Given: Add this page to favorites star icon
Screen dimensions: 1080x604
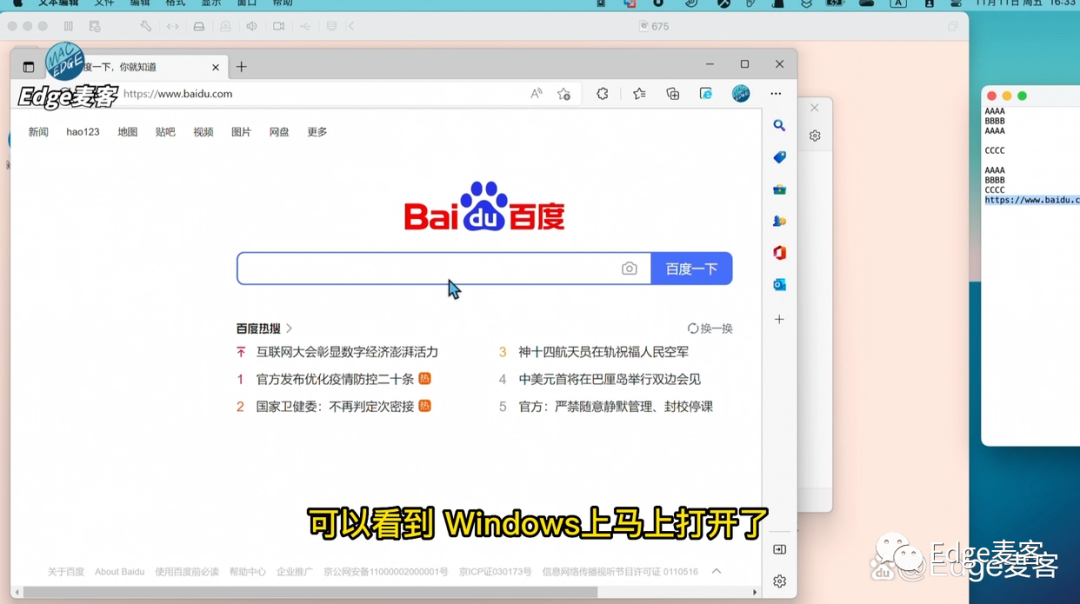Looking at the screenshot, I should coord(564,94).
